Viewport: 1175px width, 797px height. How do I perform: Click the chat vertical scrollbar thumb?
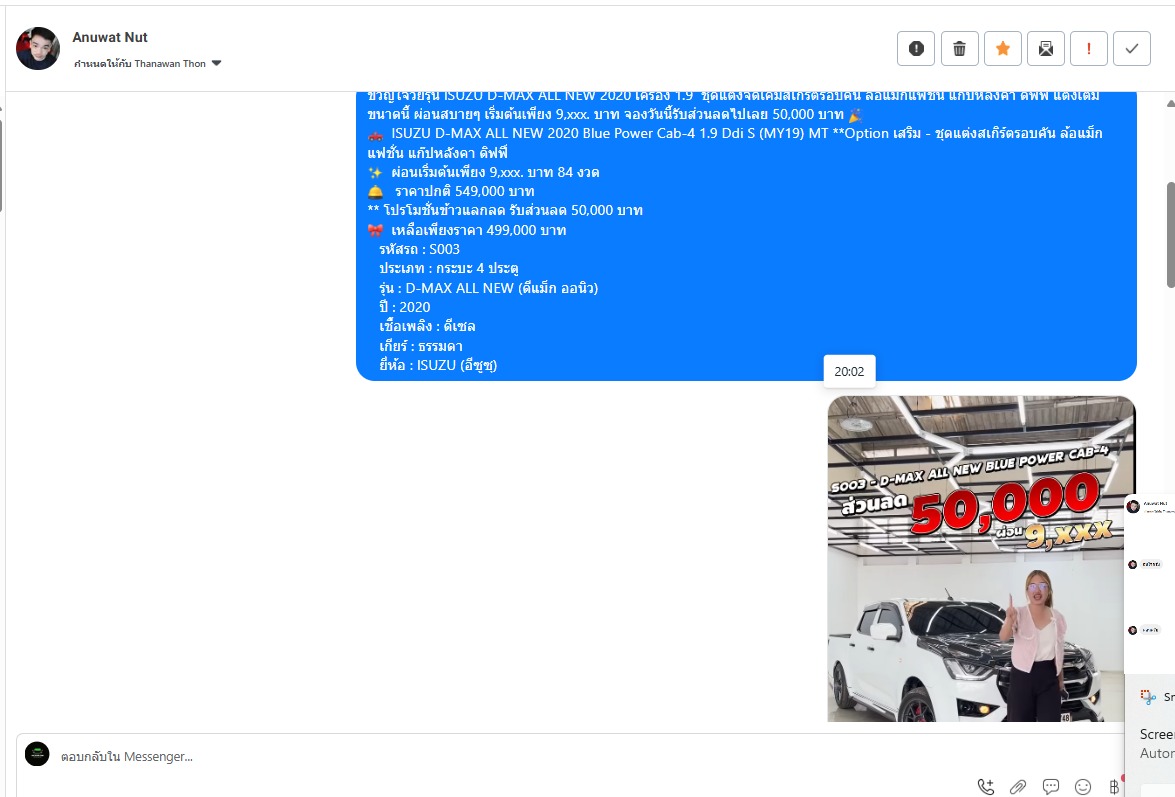pos(1171,234)
